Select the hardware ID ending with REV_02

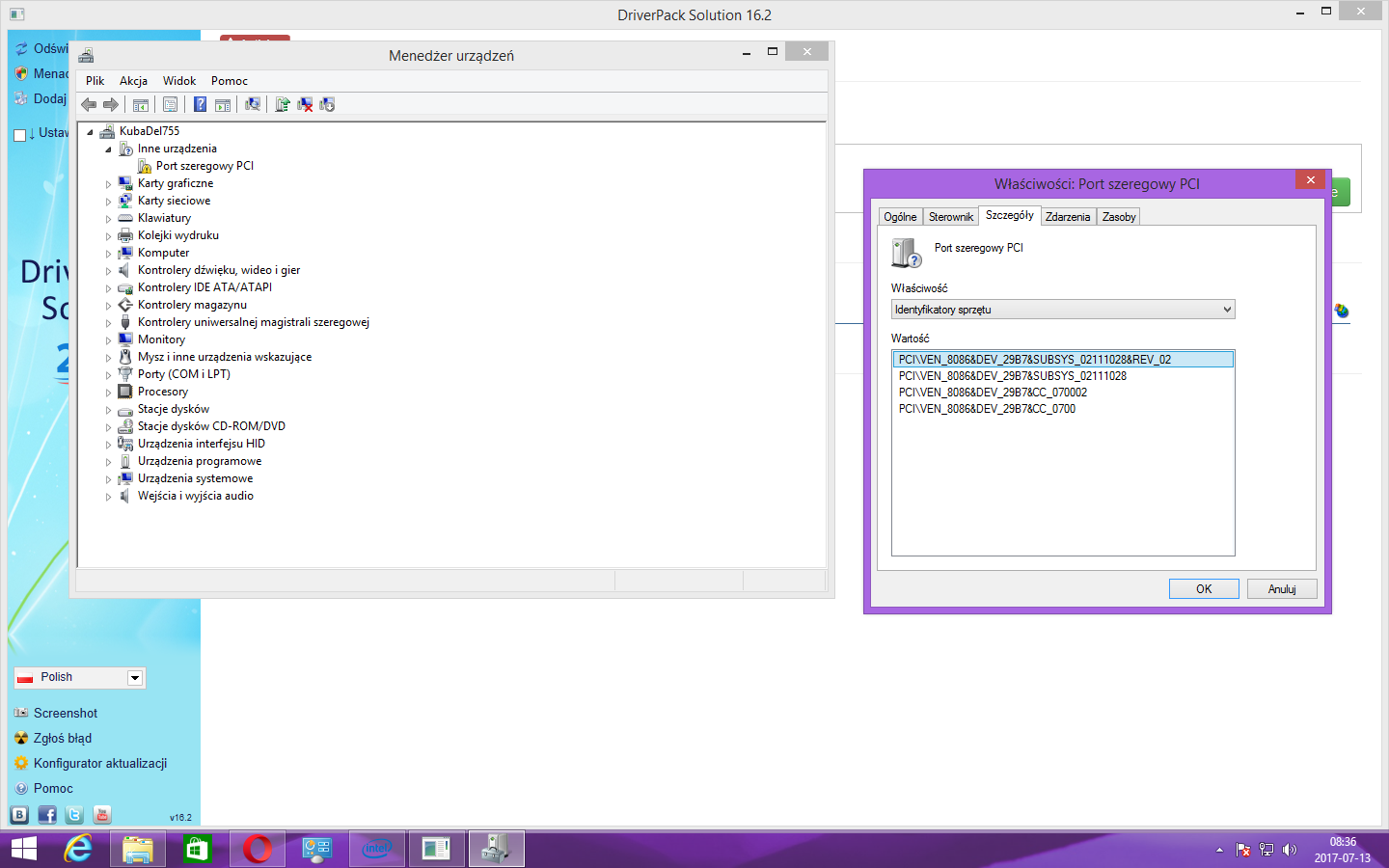click(x=1063, y=360)
